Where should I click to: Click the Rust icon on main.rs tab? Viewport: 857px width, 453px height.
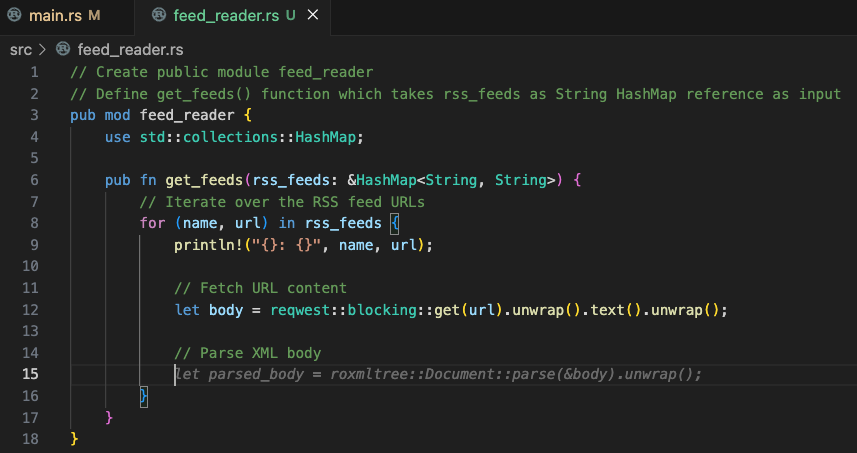[15, 15]
